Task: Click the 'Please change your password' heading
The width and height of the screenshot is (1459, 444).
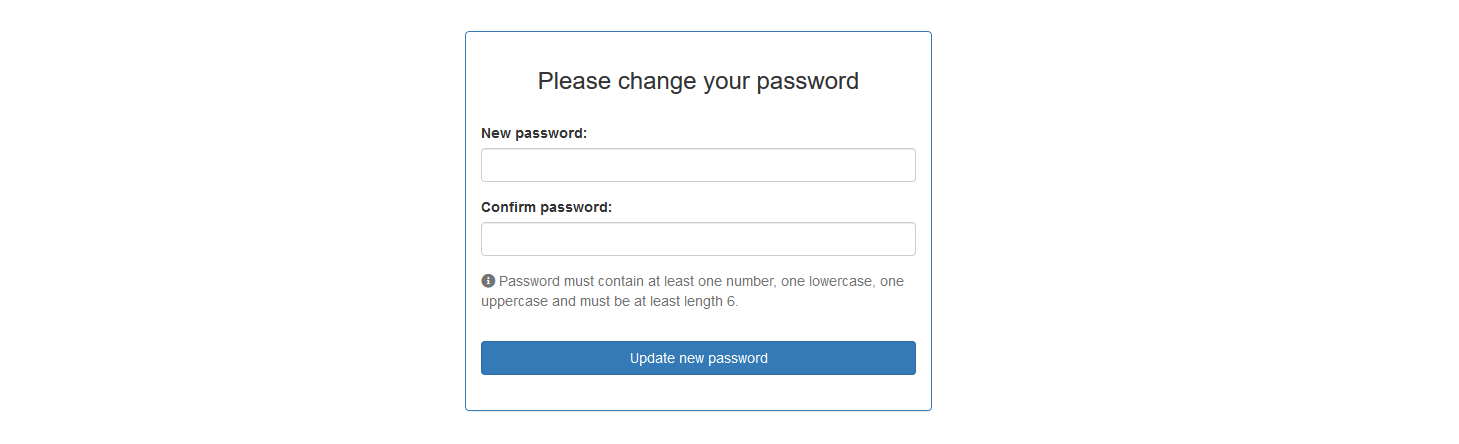Action: (x=698, y=81)
